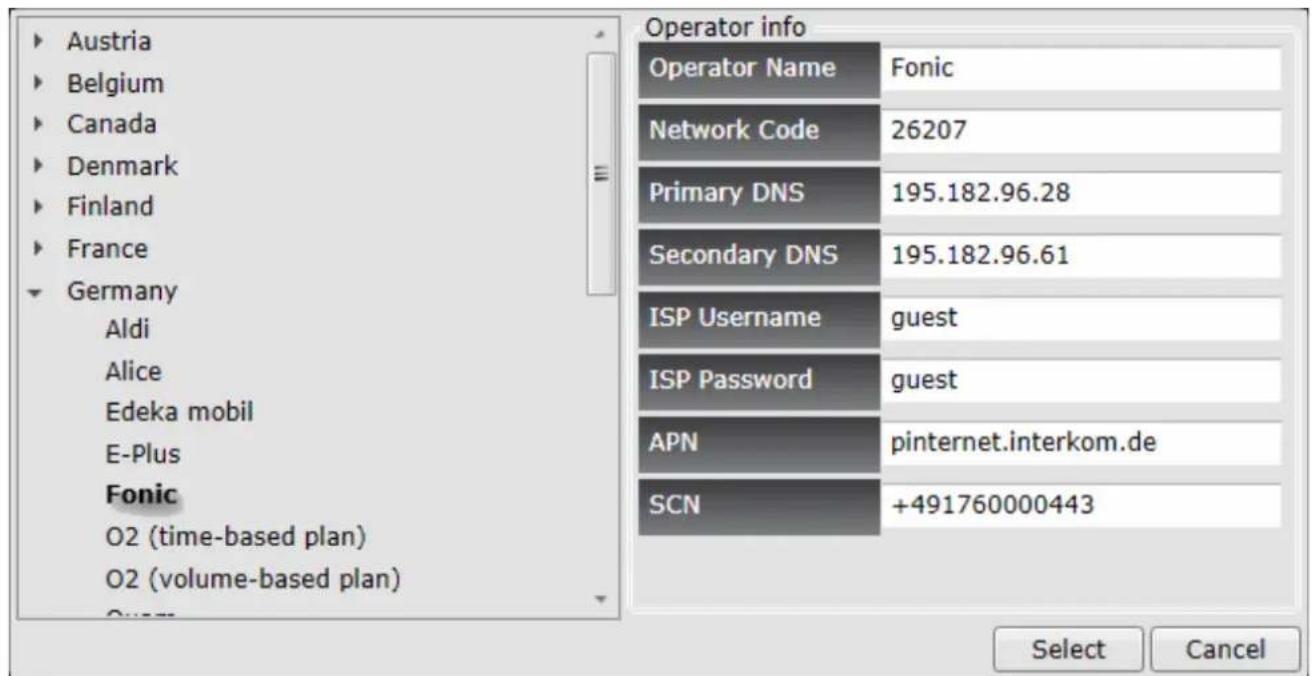Select Belgium in the country list
This screenshot has width=1312, height=676.
[x=115, y=85]
